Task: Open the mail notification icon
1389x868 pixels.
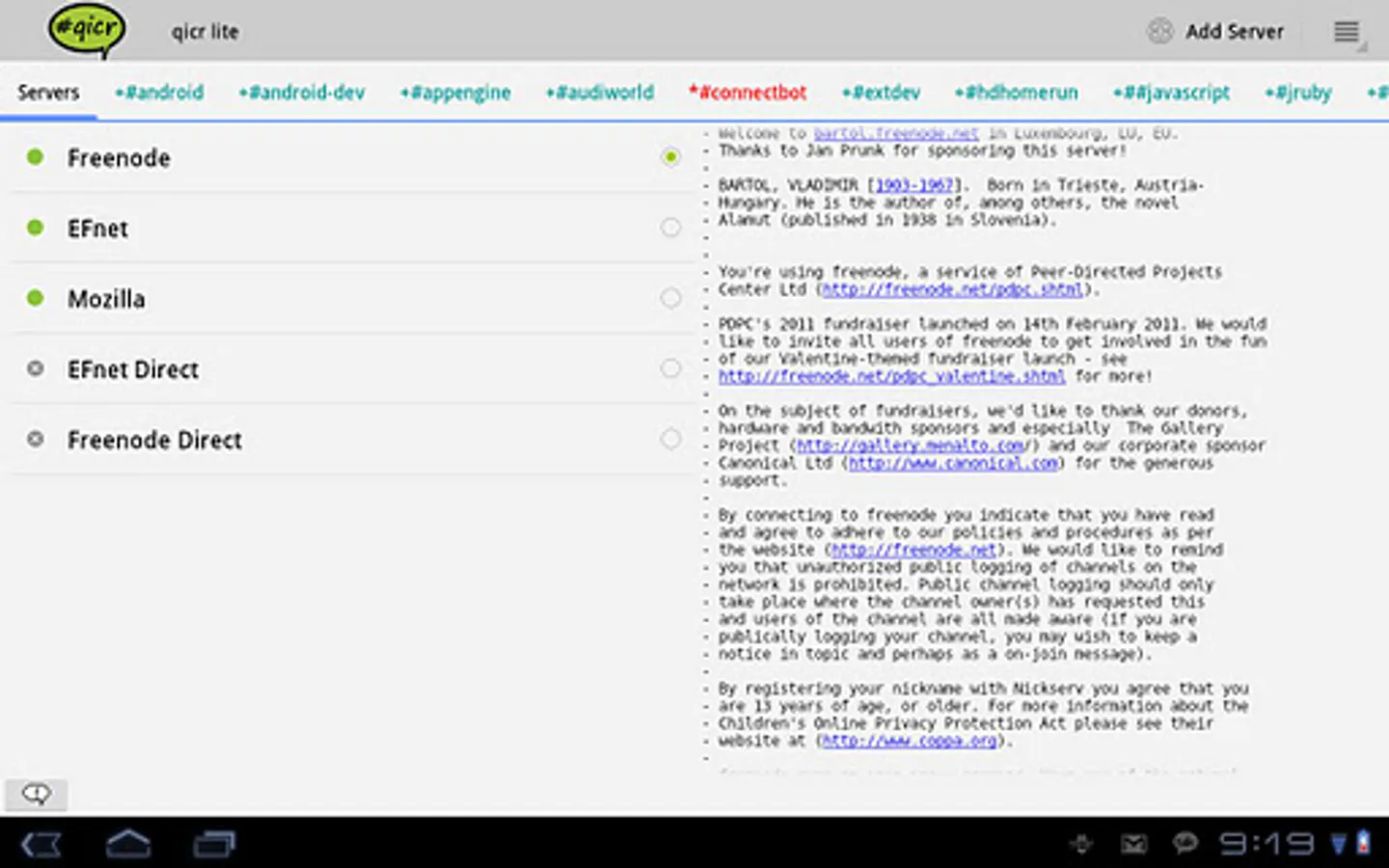Action: click(x=1133, y=845)
